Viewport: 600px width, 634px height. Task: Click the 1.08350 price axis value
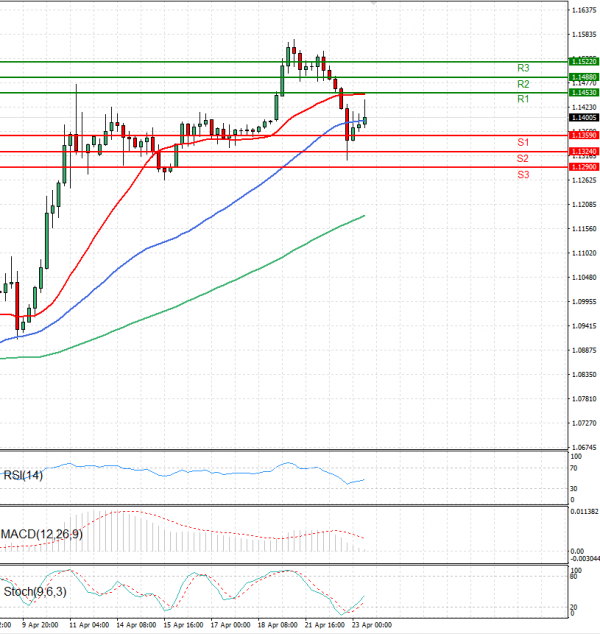pyautogui.click(x=584, y=374)
